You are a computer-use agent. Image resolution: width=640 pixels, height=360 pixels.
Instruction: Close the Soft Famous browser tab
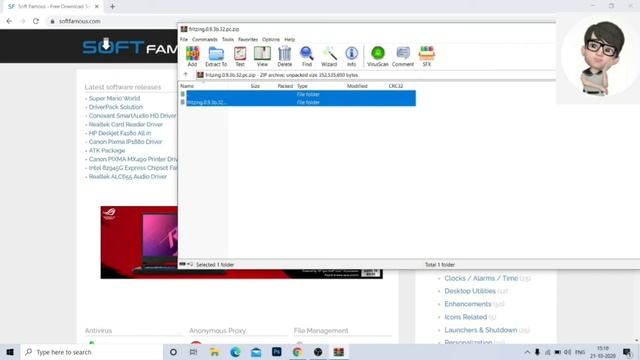tap(97, 7)
